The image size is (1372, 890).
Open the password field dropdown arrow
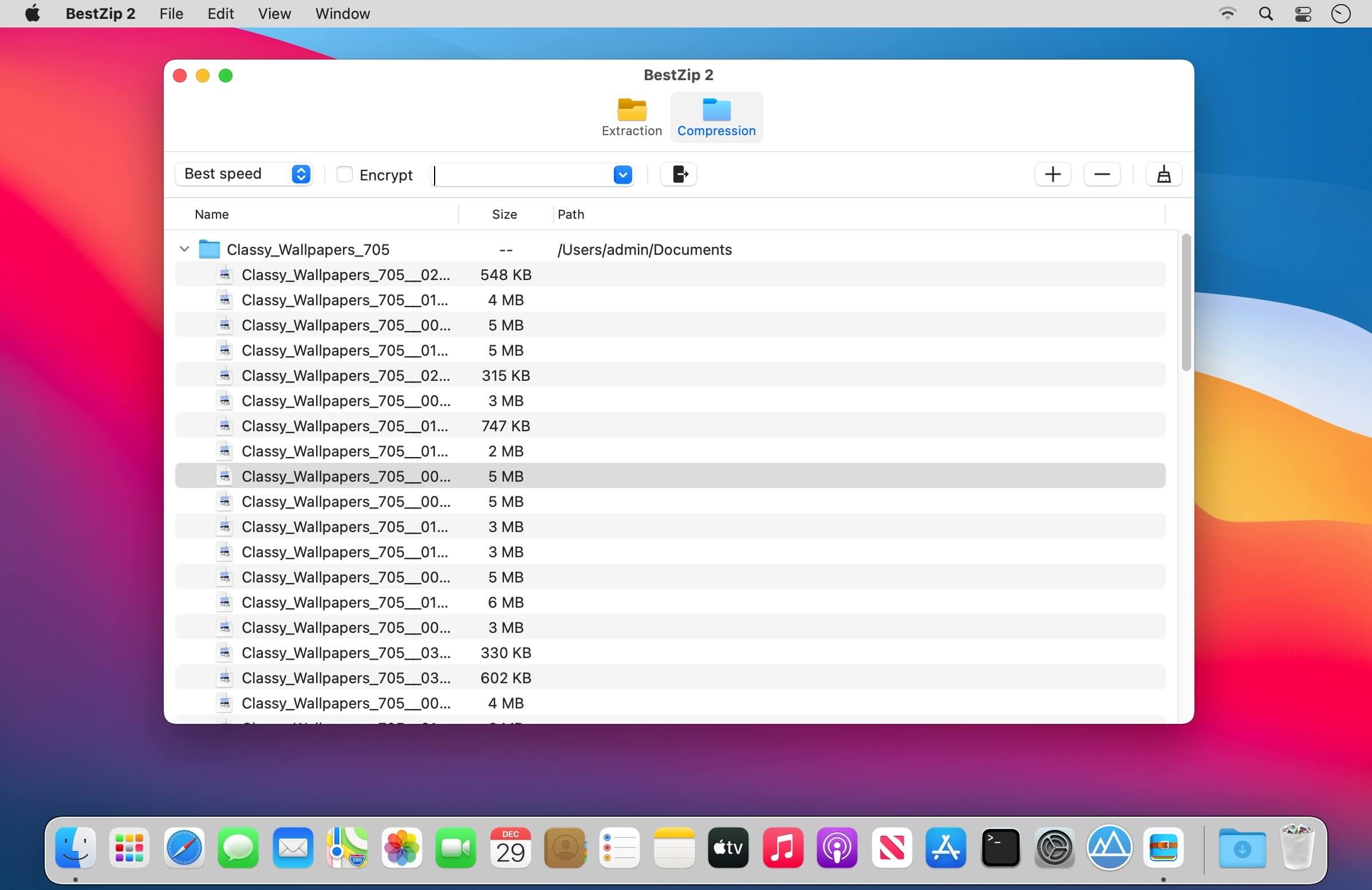(x=622, y=175)
